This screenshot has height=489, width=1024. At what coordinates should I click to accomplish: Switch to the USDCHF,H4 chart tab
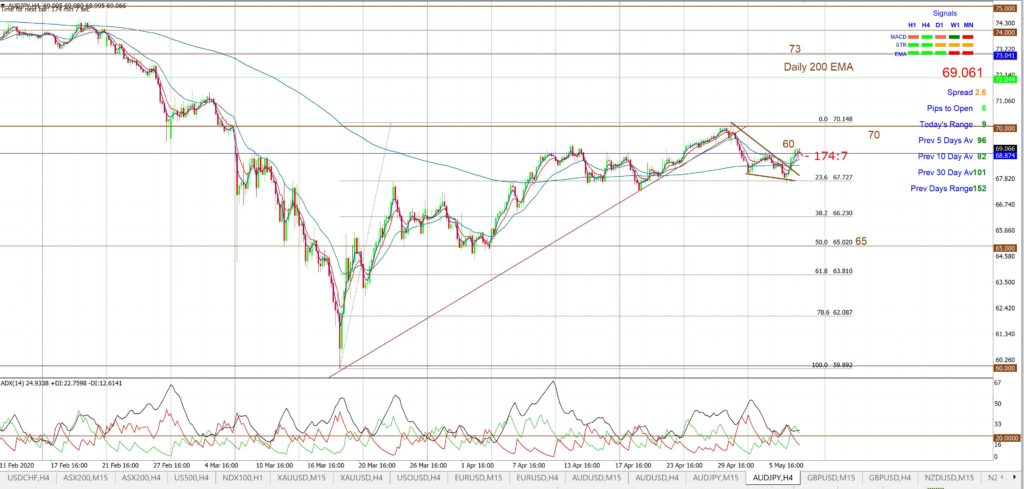pos(28,478)
